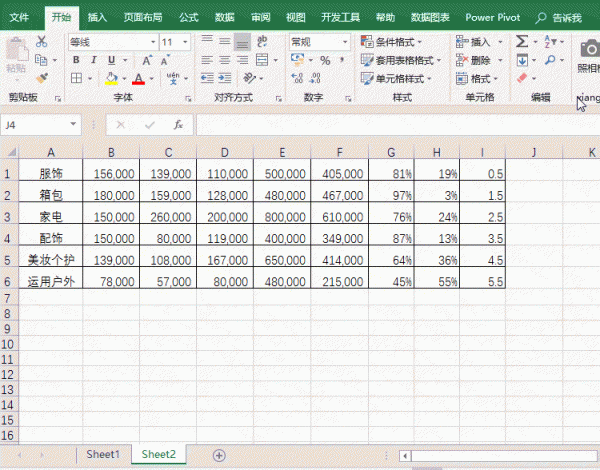Viewport: 600px width, 470px height.
Task: Click 格式 cells button
Action: (x=473, y=79)
